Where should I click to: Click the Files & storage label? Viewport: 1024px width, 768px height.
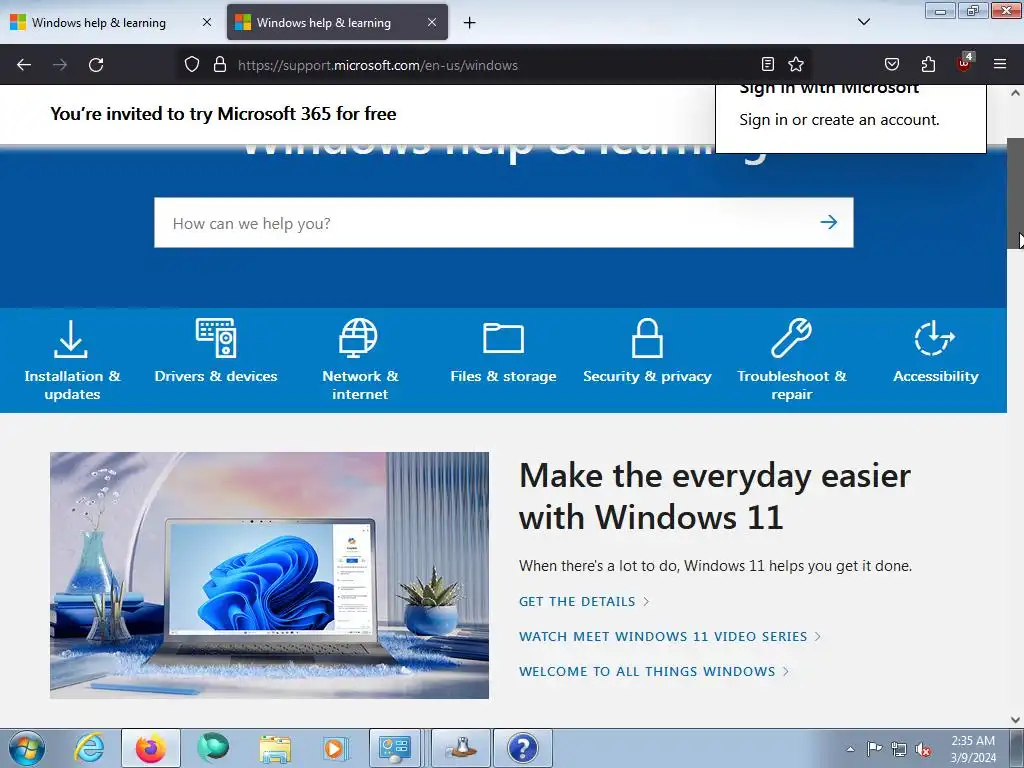click(x=503, y=376)
